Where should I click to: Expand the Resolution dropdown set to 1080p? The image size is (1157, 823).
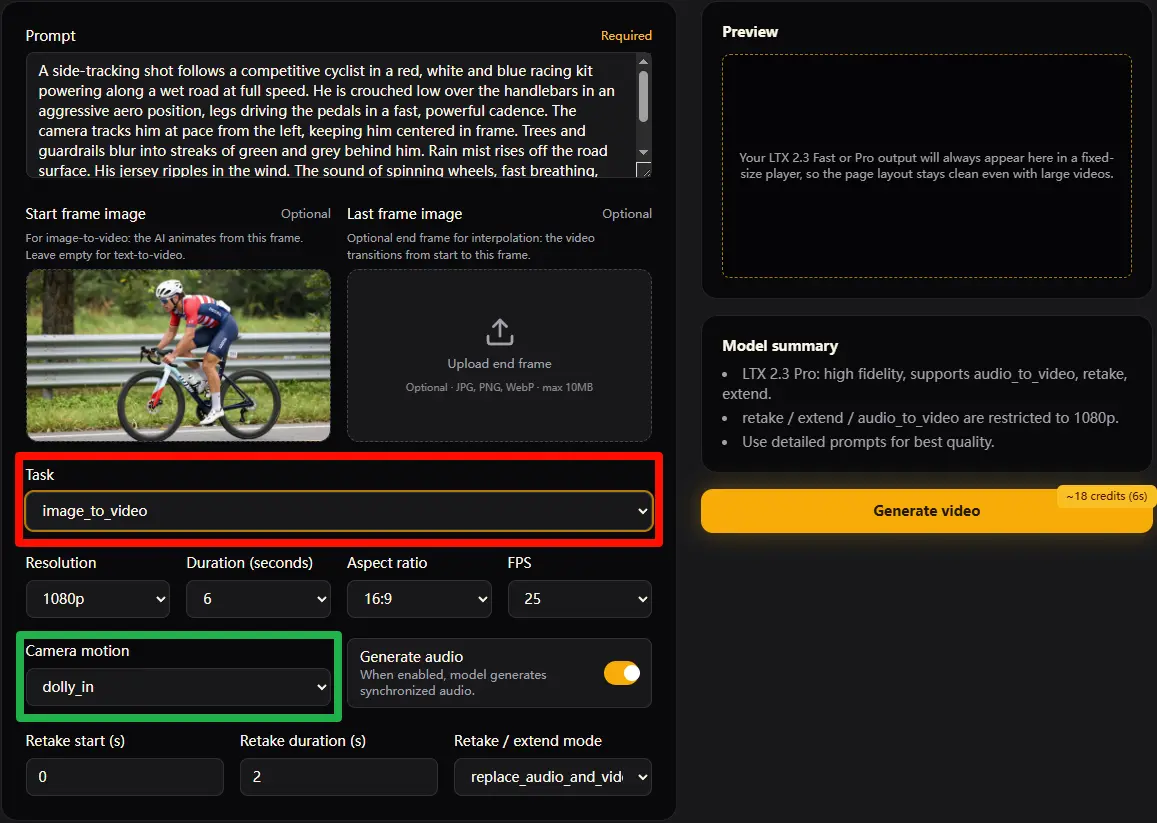98,599
